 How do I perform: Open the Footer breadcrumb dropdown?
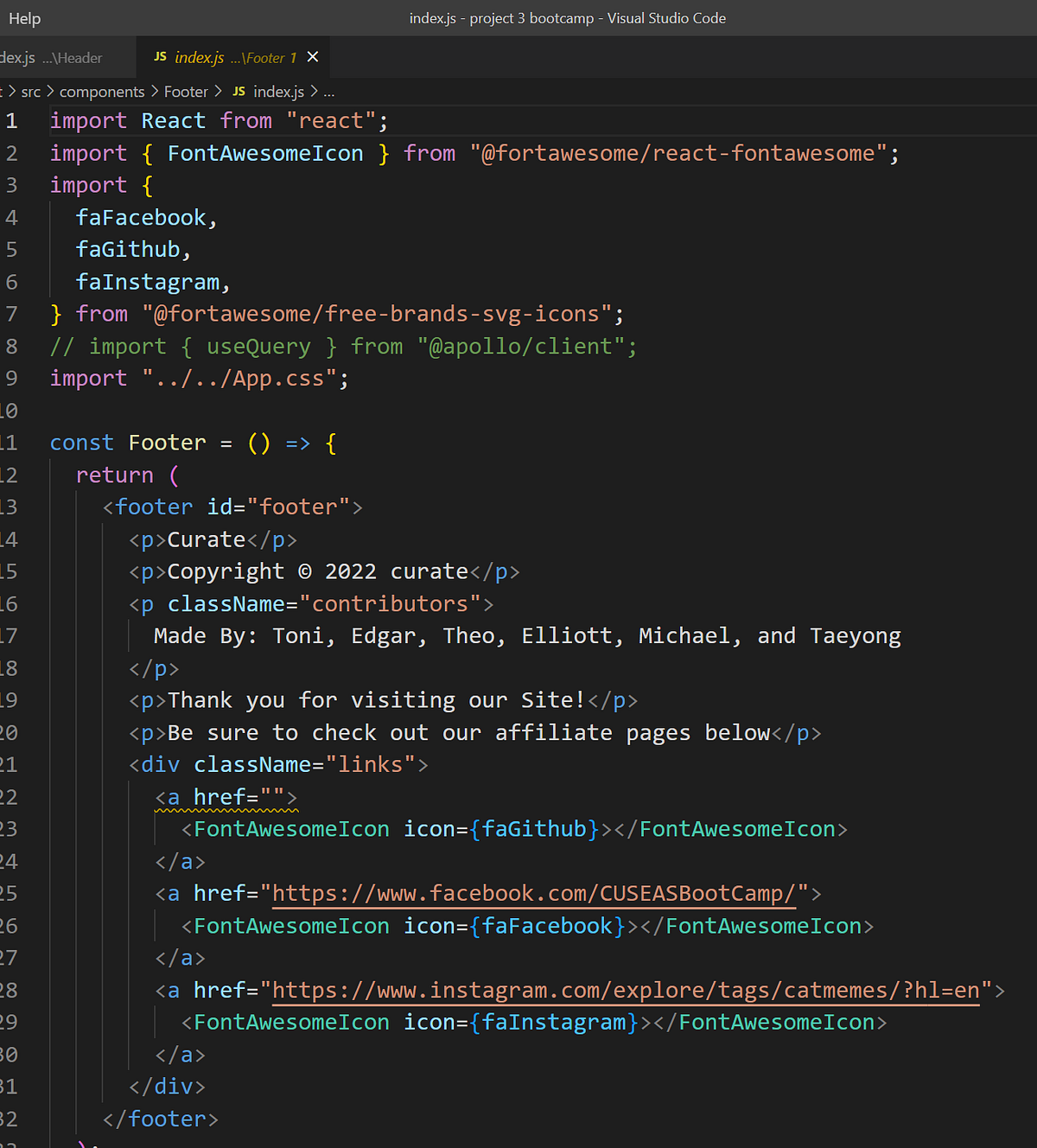tap(186, 91)
